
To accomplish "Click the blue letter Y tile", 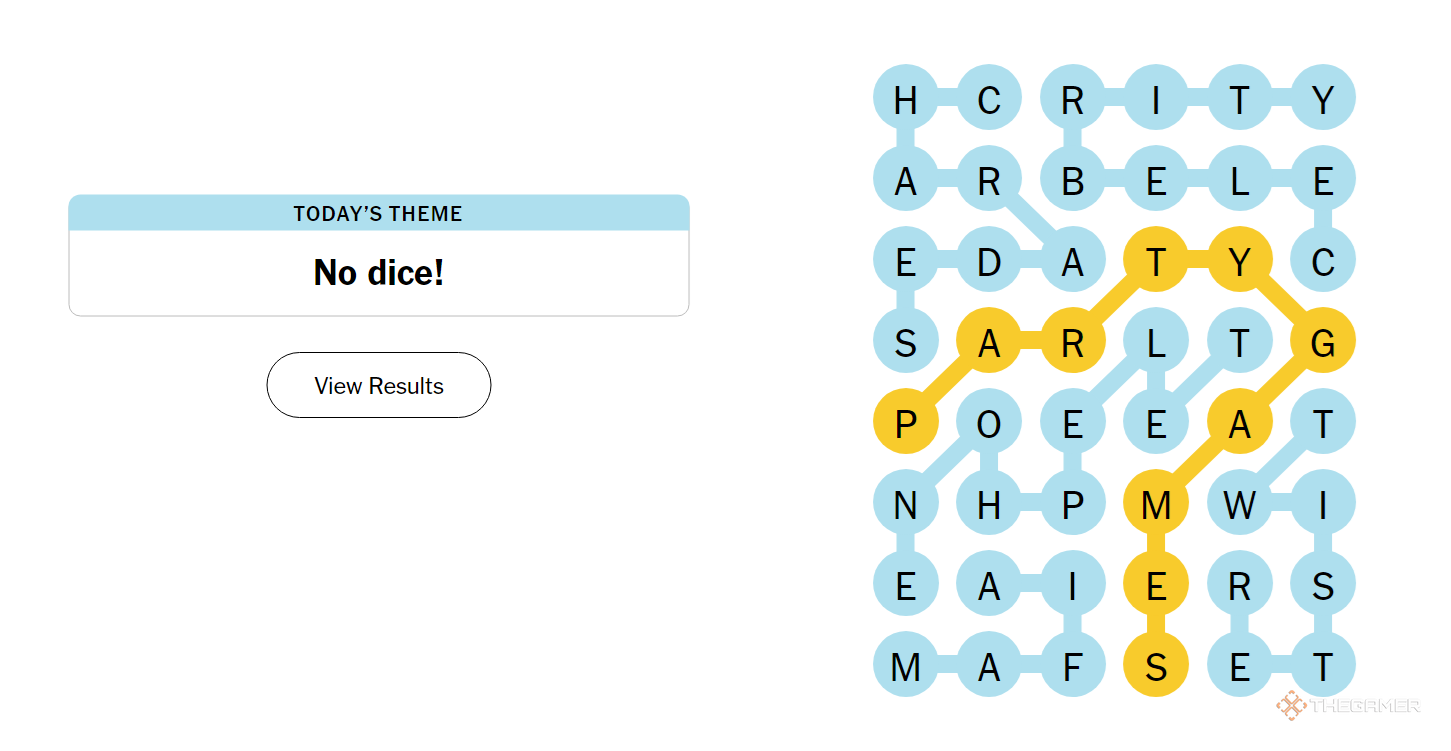I will click(1323, 99).
